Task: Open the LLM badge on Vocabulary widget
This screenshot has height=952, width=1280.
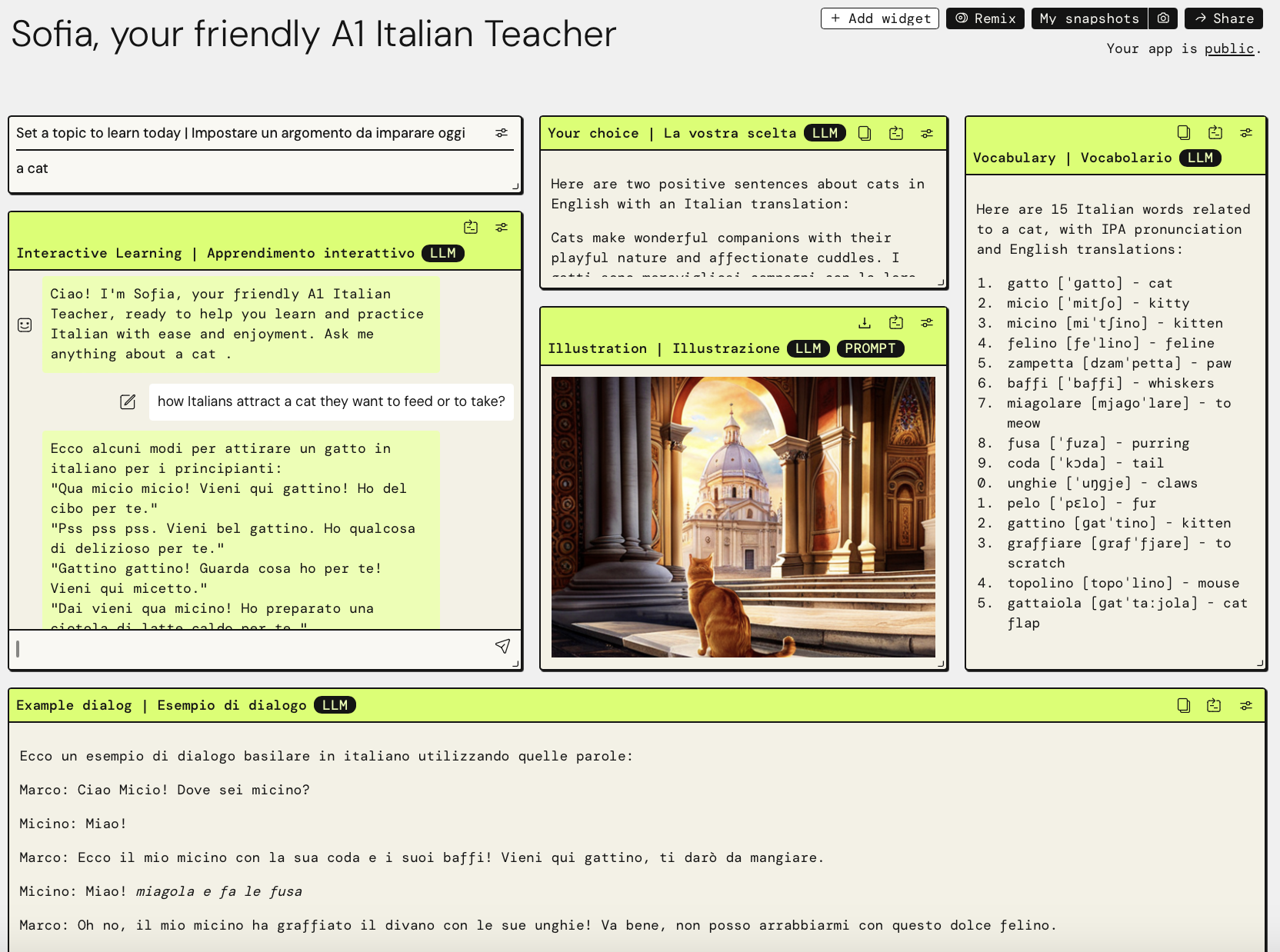Action: 1201,158
